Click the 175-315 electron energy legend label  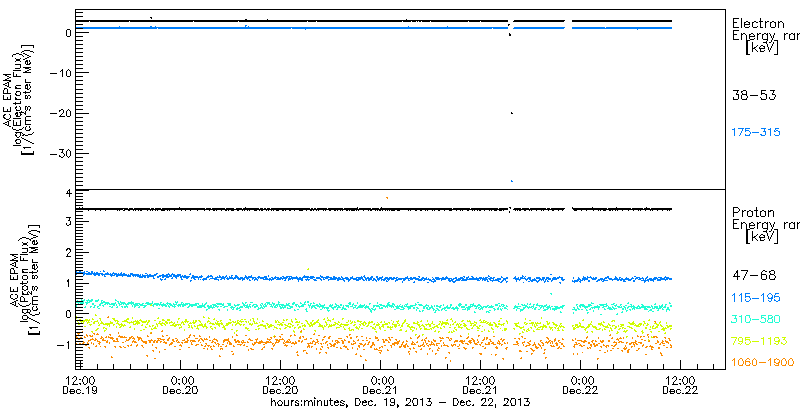[757, 133]
